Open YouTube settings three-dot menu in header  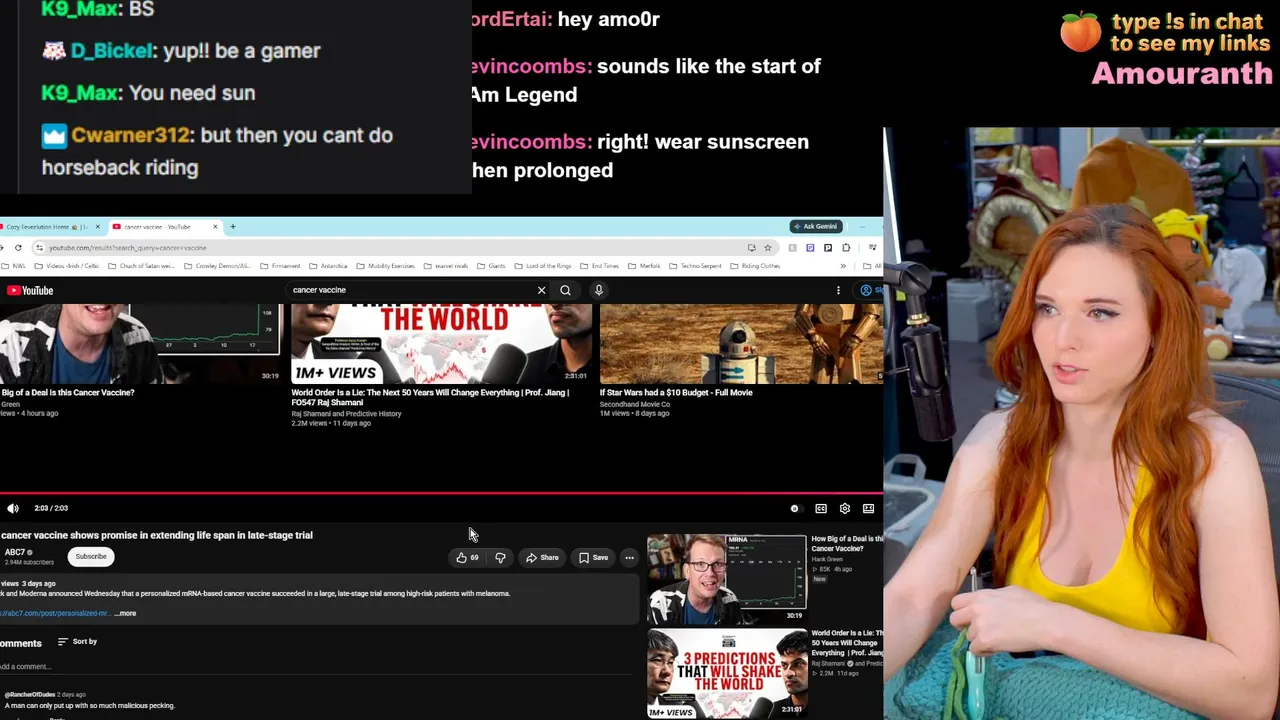tap(838, 290)
